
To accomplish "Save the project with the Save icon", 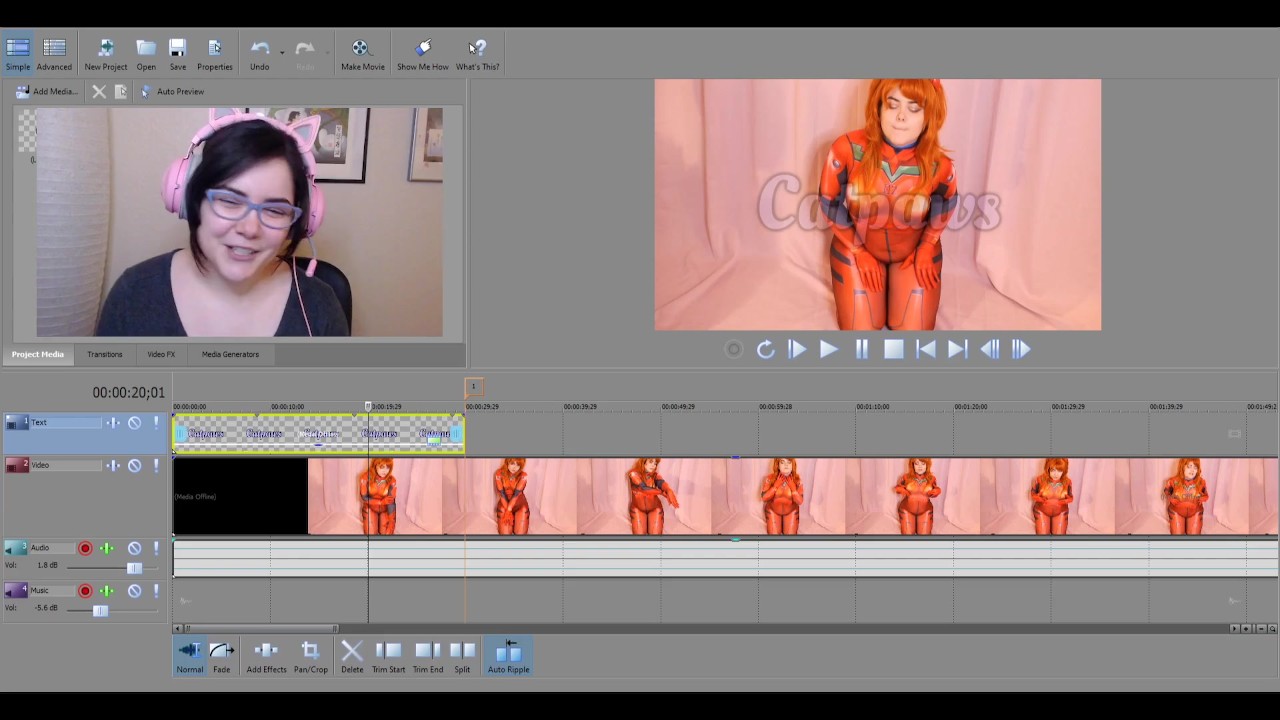I will [177, 54].
